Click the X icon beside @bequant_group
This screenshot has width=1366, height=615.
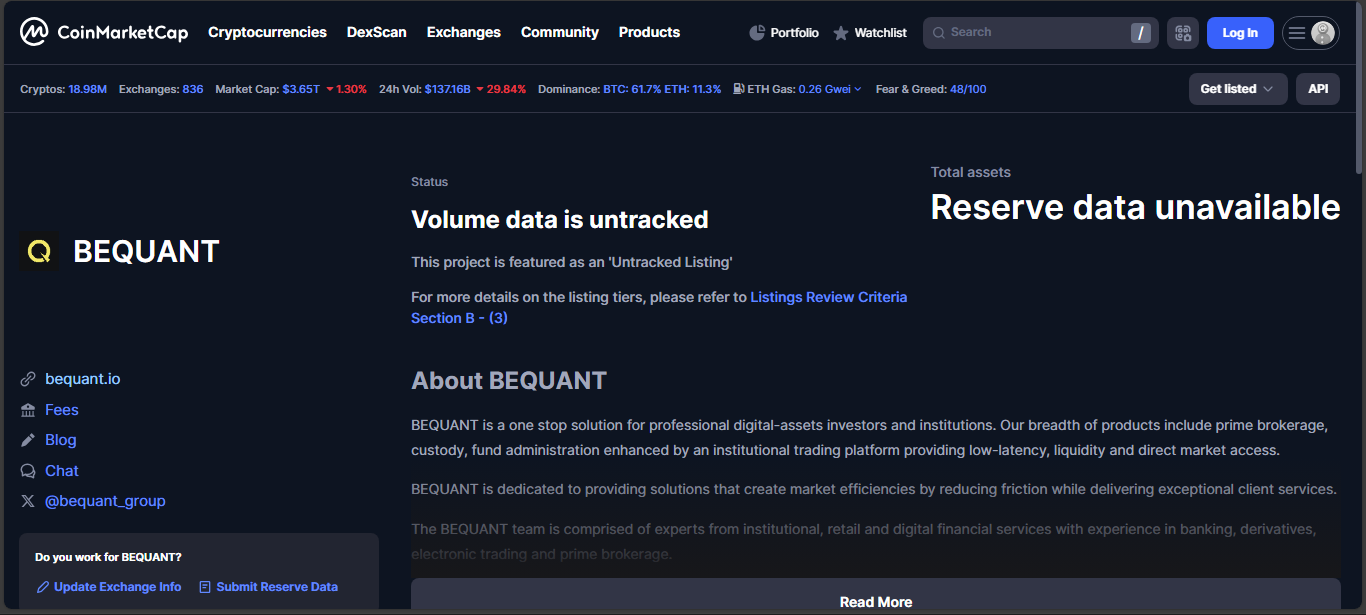pyautogui.click(x=28, y=501)
